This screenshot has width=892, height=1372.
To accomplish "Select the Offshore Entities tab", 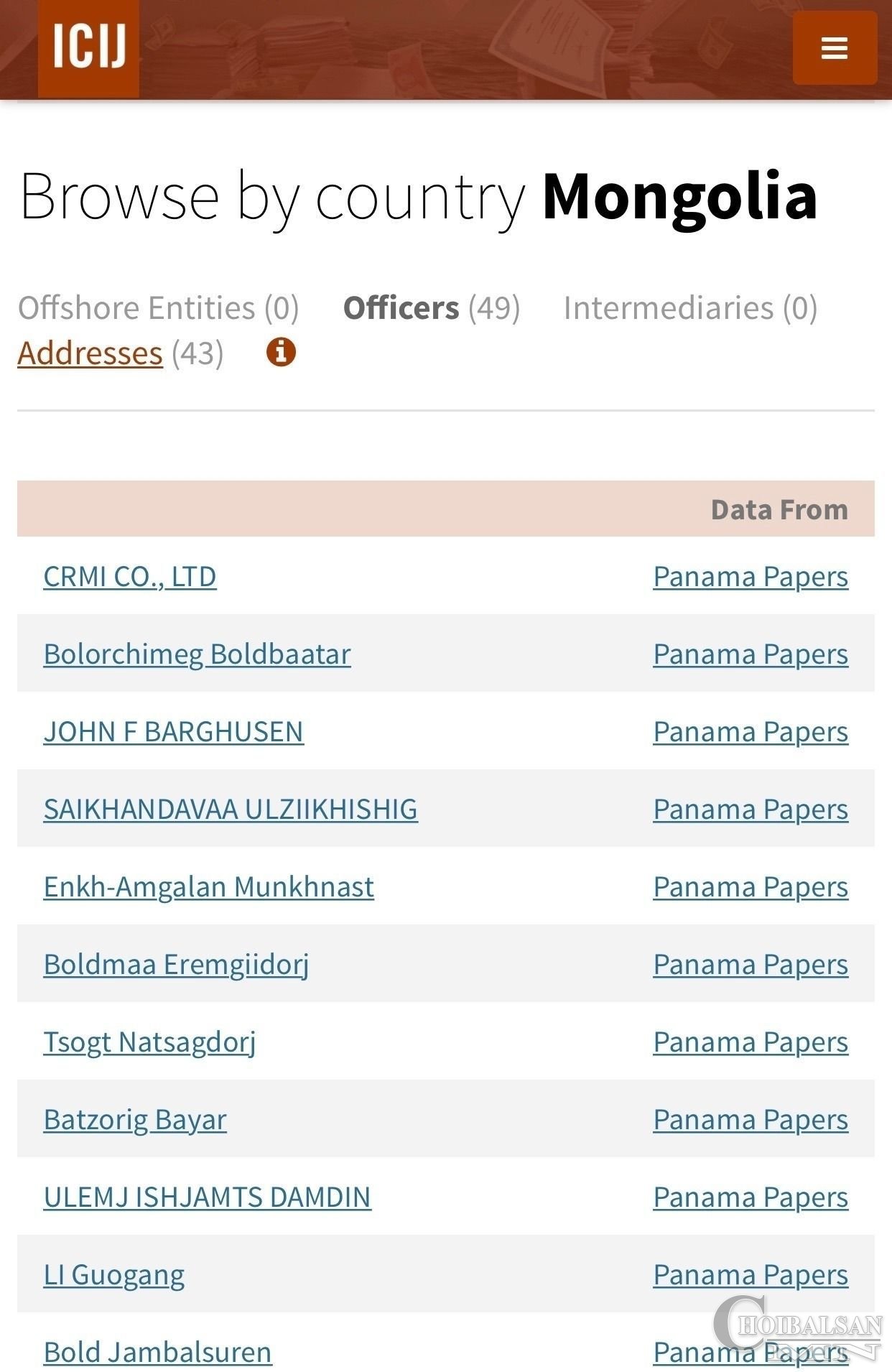I will click(x=136, y=307).
